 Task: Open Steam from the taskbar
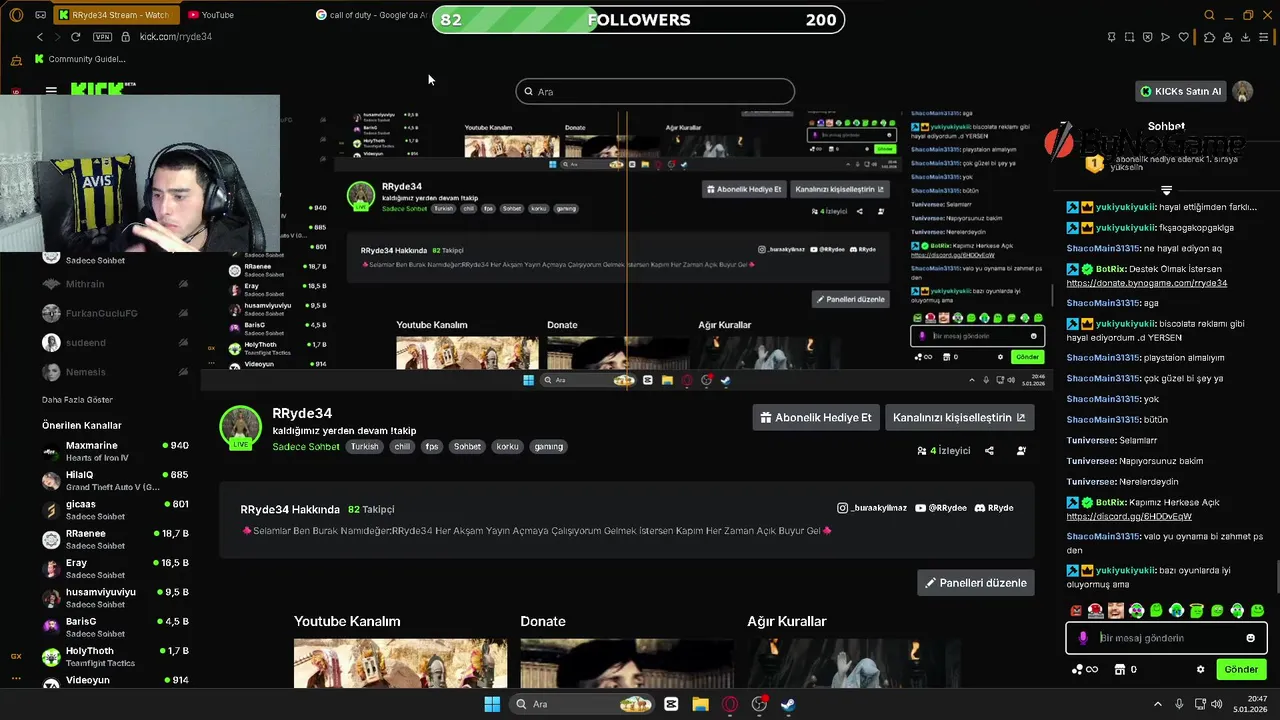coord(788,704)
